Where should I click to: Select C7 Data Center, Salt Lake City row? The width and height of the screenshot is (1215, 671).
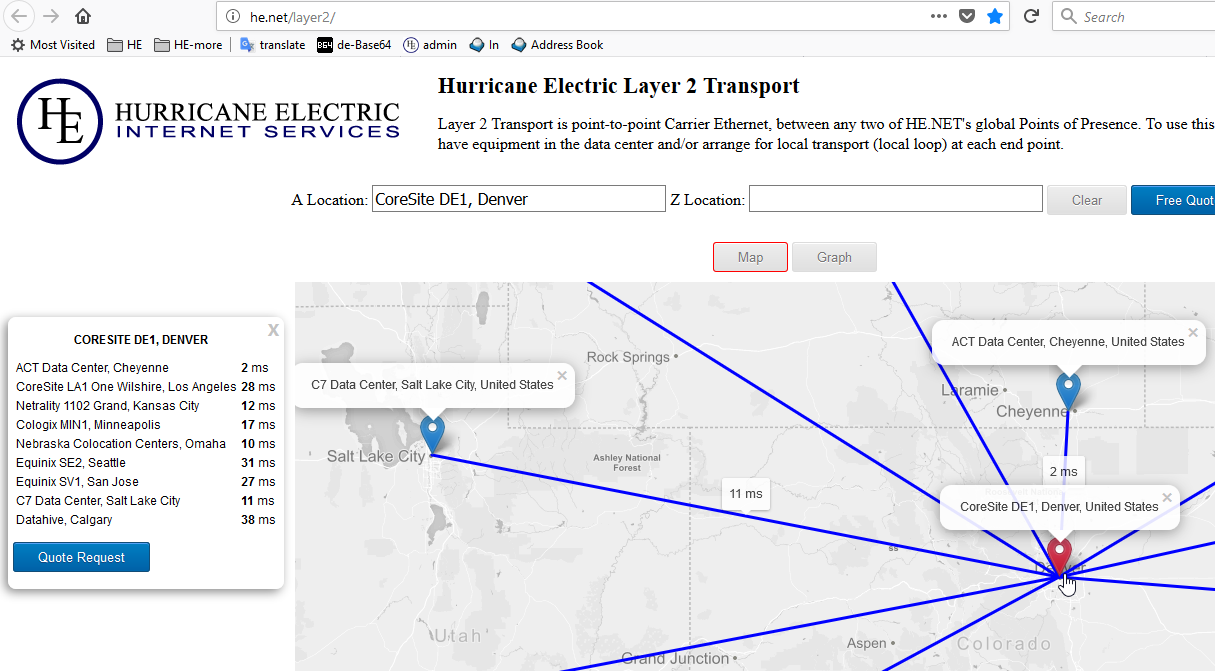(x=145, y=501)
